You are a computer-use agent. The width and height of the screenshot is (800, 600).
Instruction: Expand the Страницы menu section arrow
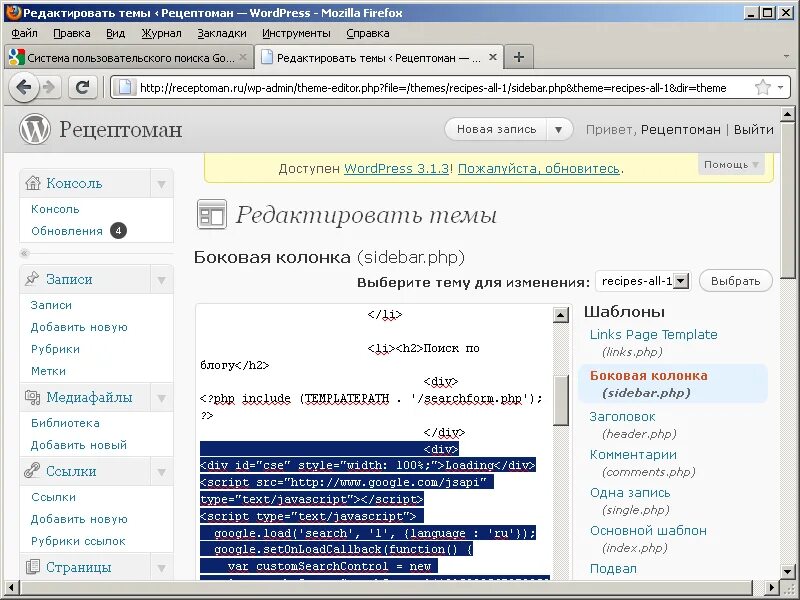162,567
